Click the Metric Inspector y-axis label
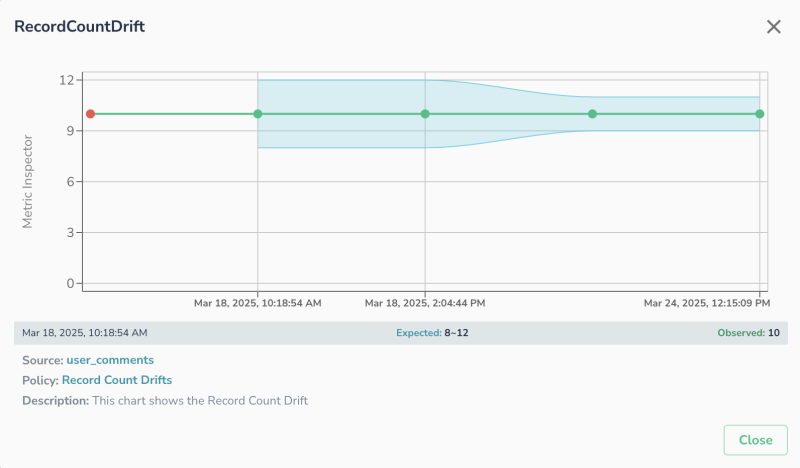Screen dimensions: 800x468 28,181
